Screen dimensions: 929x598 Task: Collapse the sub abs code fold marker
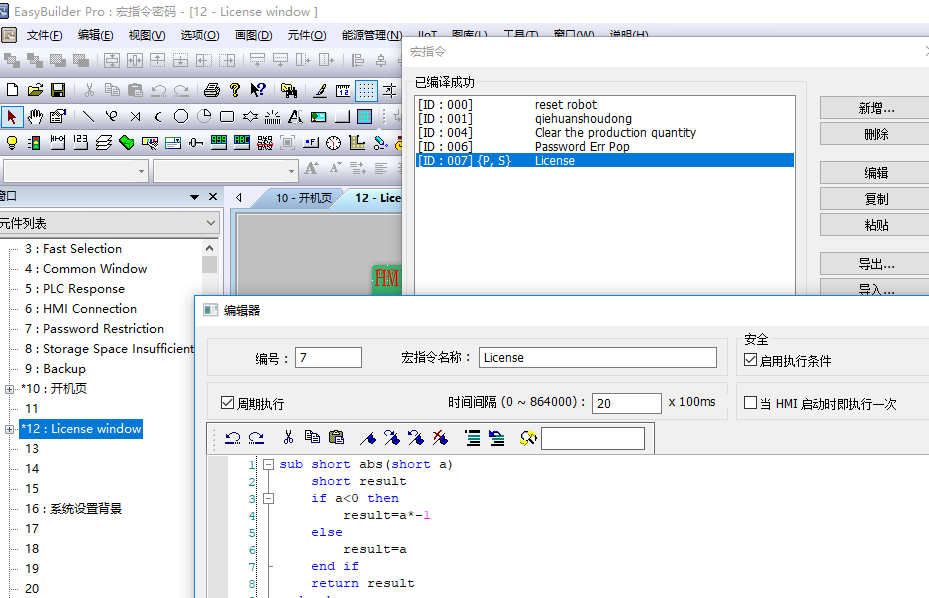268,464
